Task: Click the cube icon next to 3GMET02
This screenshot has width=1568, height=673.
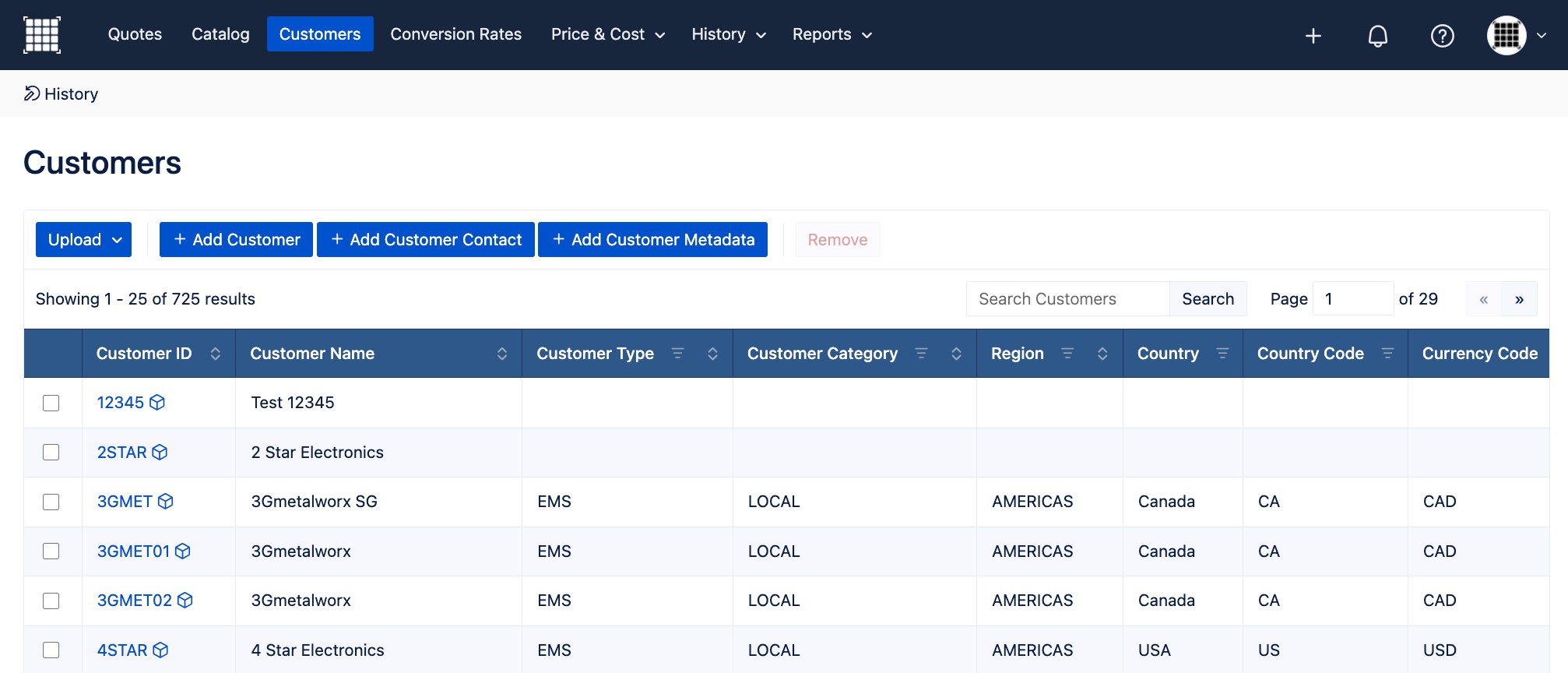Action: [185, 601]
